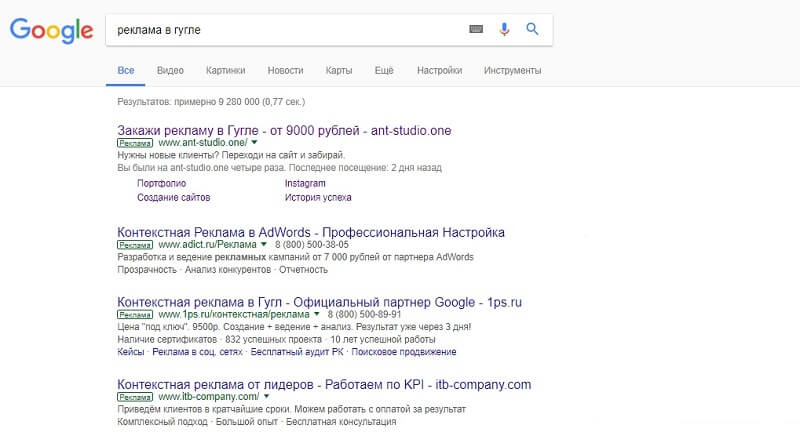Open the Новости tab
This screenshot has width=800, height=443.
(286, 71)
